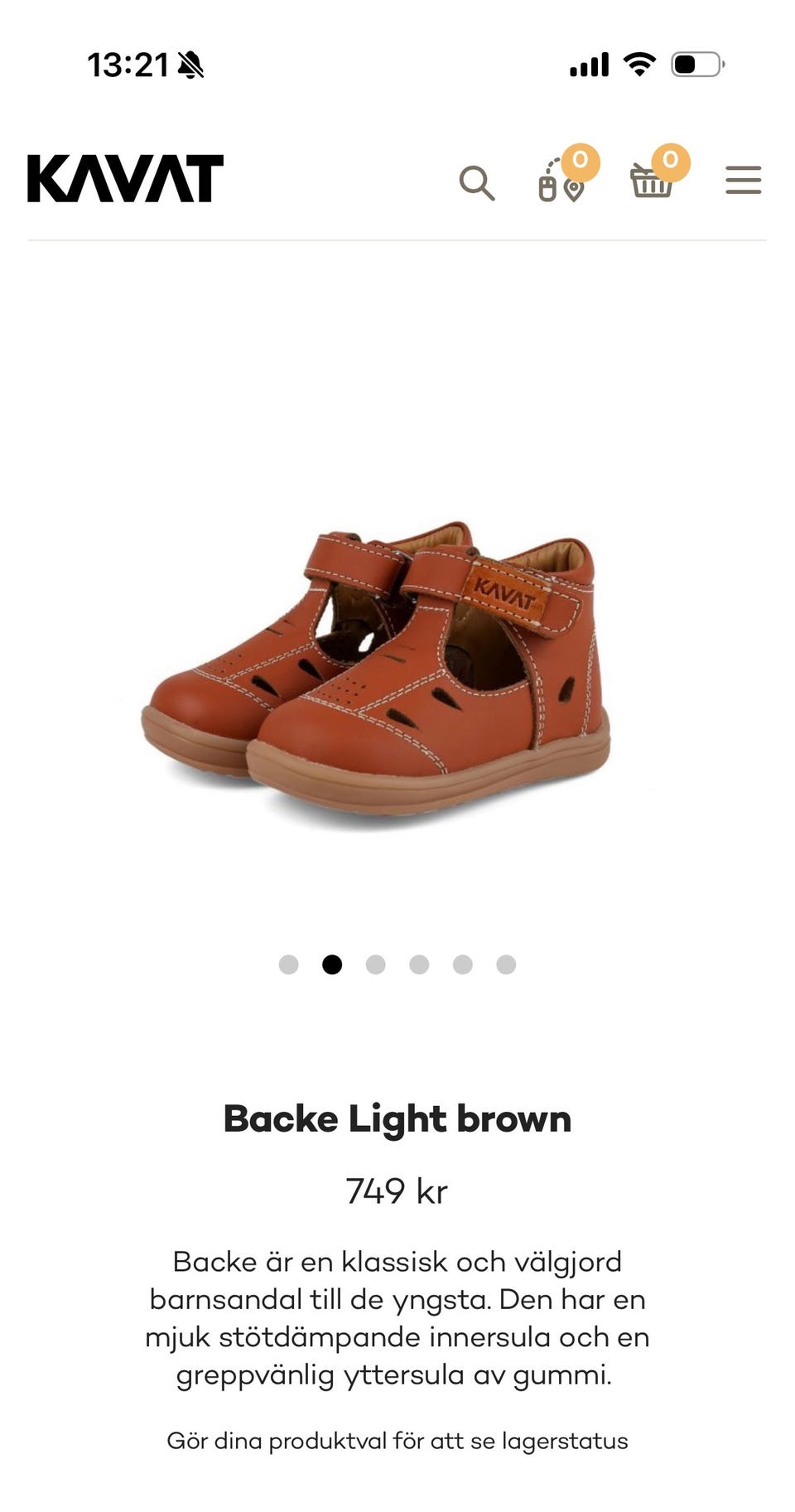Screen dimensions: 795x1512
Task: Tap the Wi-Fi status icon
Action: (x=639, y=64)
